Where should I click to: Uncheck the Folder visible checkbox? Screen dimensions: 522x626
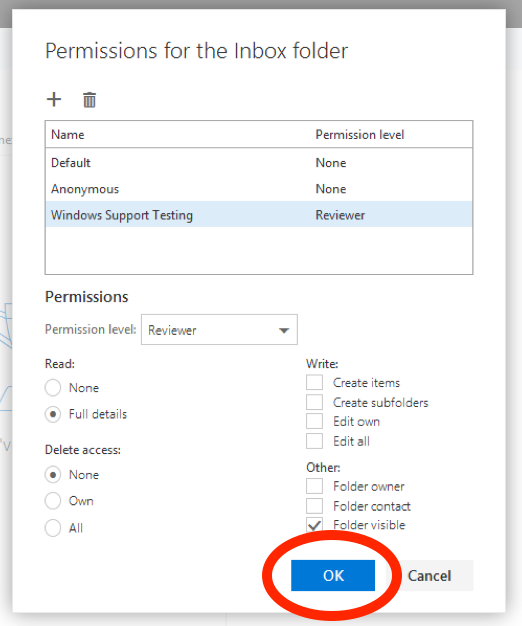tap(314, 525)
